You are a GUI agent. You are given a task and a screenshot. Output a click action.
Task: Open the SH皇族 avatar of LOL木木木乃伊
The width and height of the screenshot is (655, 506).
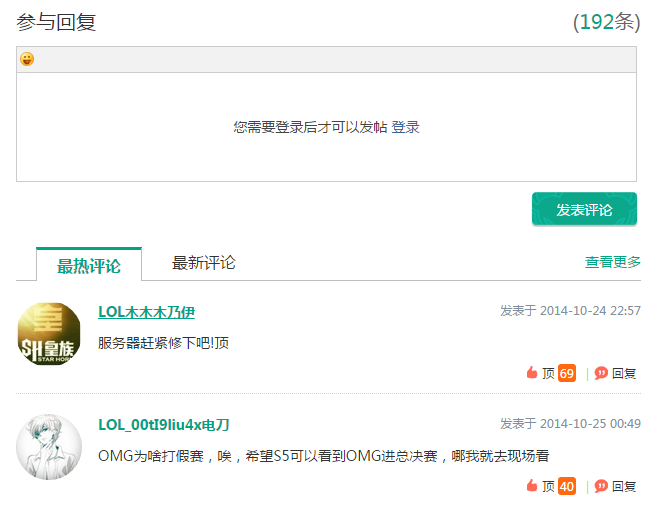click(x=49, y=334)
